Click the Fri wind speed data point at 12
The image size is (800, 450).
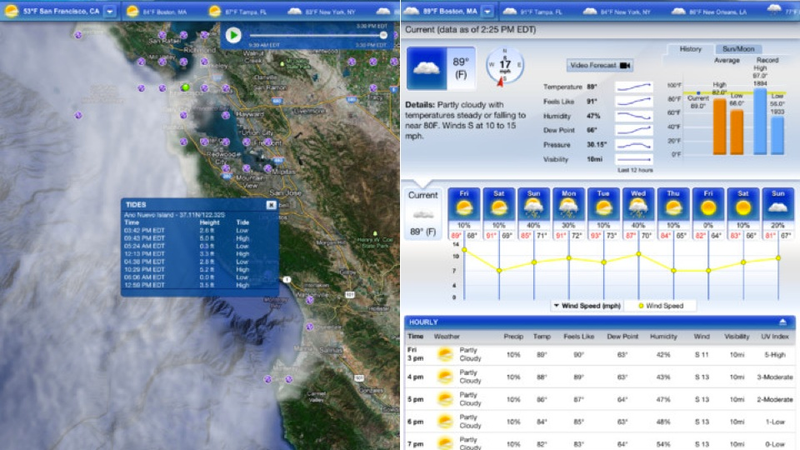[x=464, y=250]
